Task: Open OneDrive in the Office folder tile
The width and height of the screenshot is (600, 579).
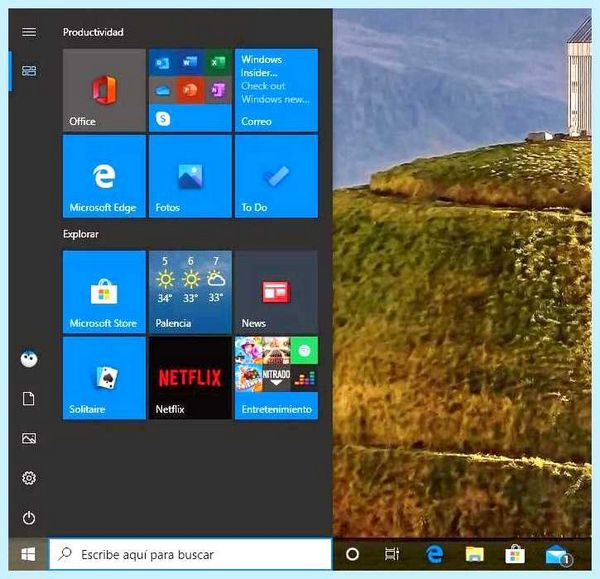Action: 163,90
